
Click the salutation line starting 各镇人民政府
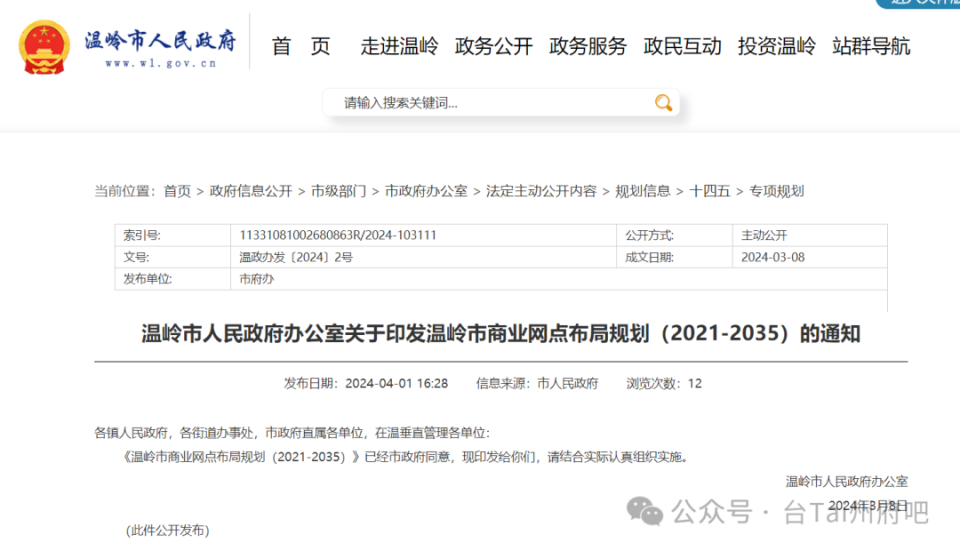click(x=292, y=433)
